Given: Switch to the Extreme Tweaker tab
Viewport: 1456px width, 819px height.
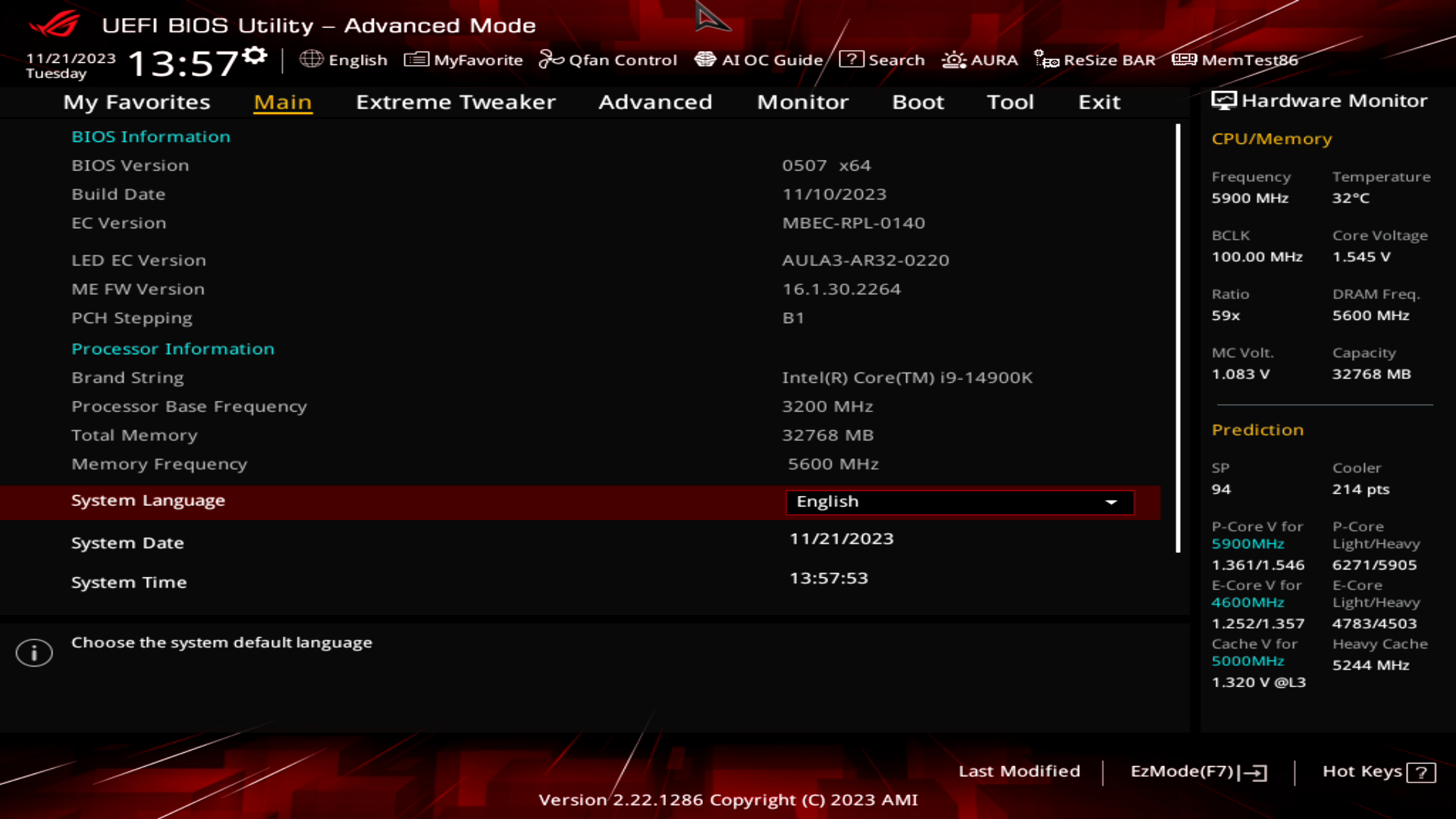Looking at the screenshot, I should coord(455,102).
